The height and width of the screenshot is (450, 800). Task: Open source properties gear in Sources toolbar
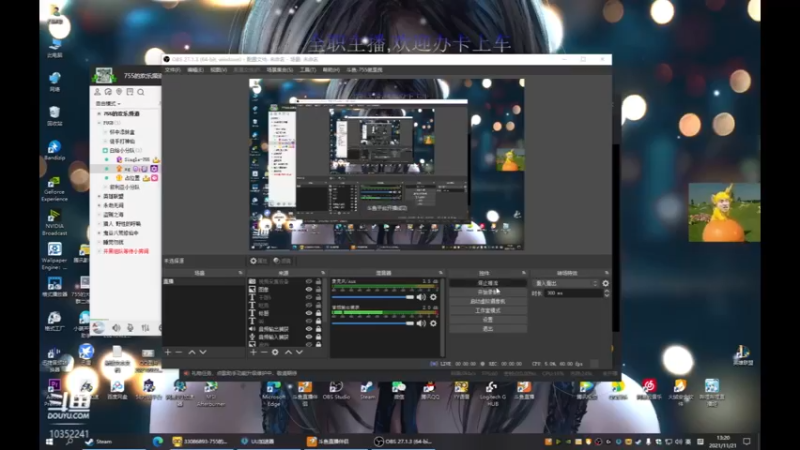point(275,352)
